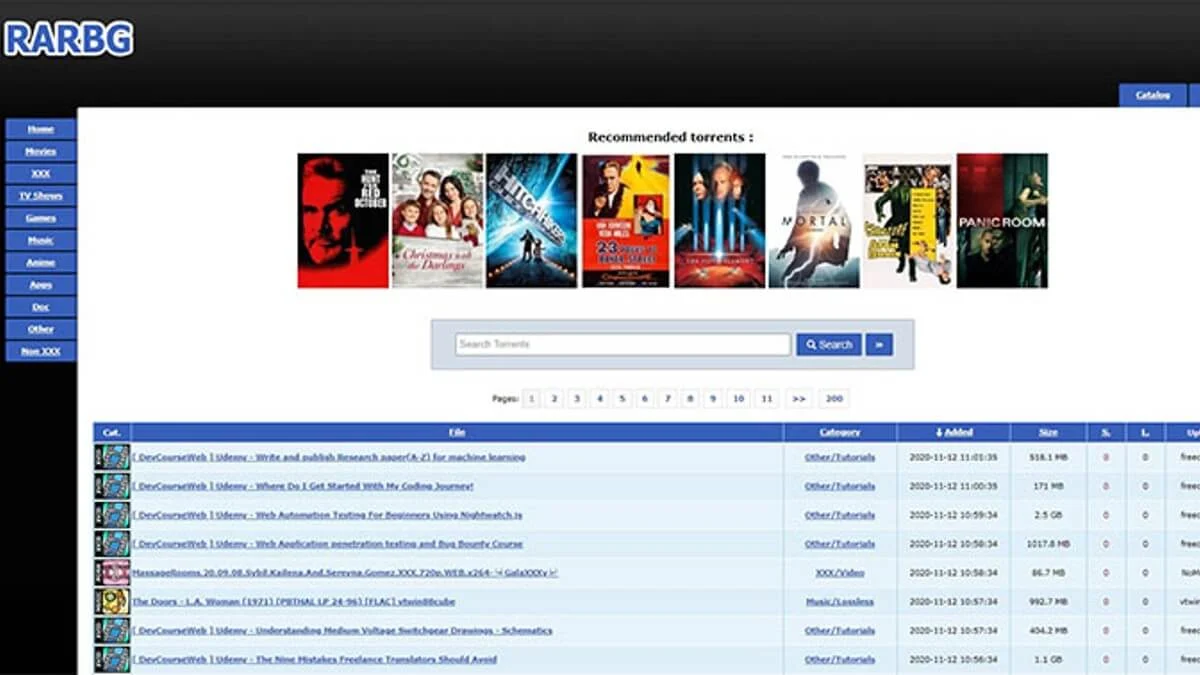This screenshot has height=675, width=1200.
Task: Click the Cat. column header
Action: (112, 432)
